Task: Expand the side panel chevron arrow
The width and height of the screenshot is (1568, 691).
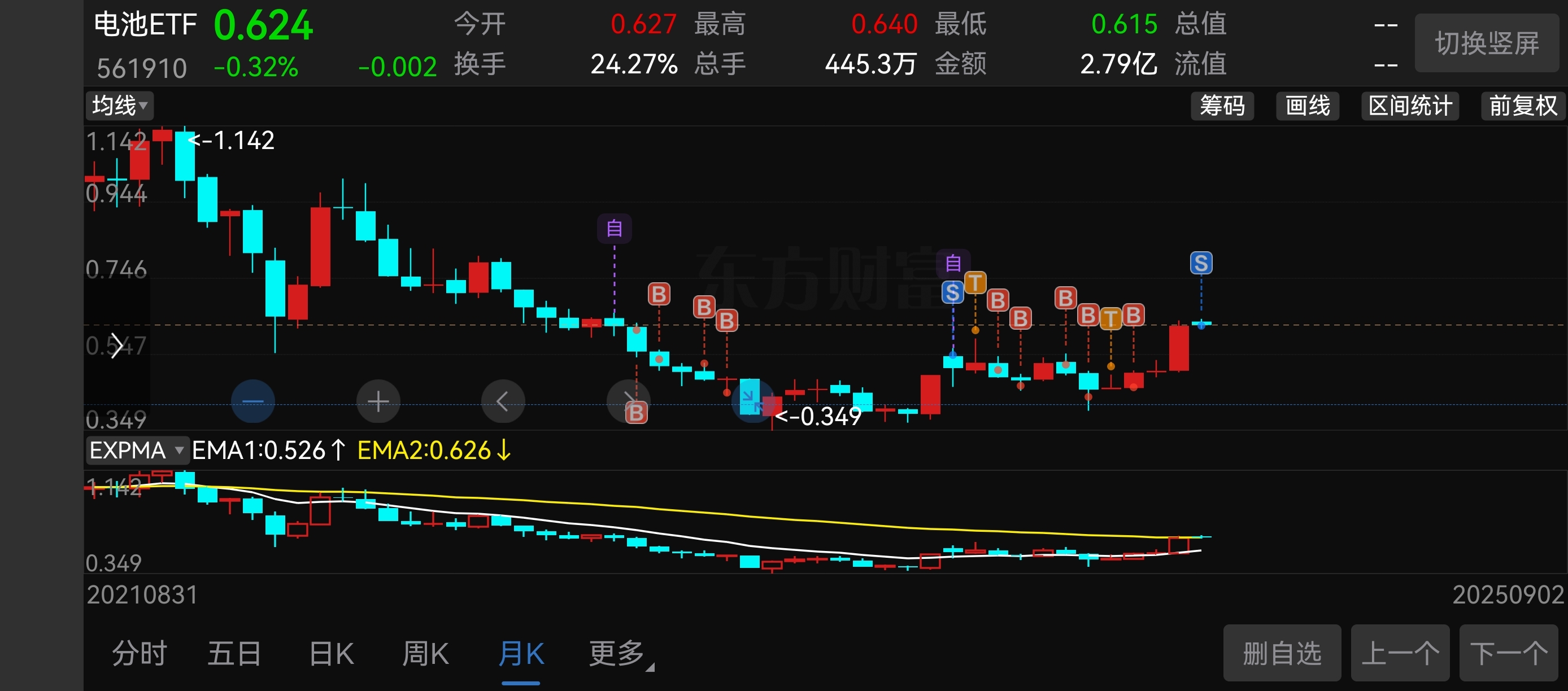Action: 116,346
